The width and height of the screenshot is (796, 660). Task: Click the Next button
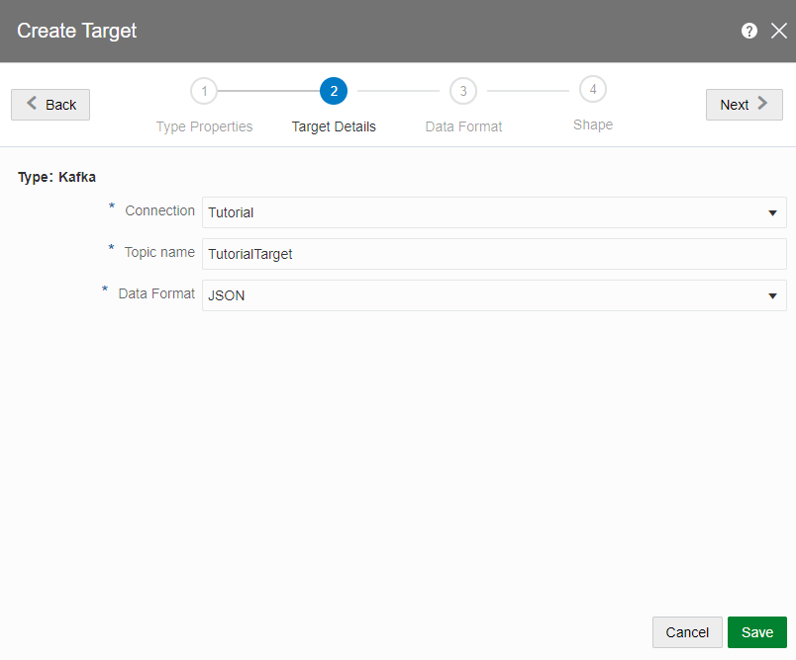tap(744, 104)
